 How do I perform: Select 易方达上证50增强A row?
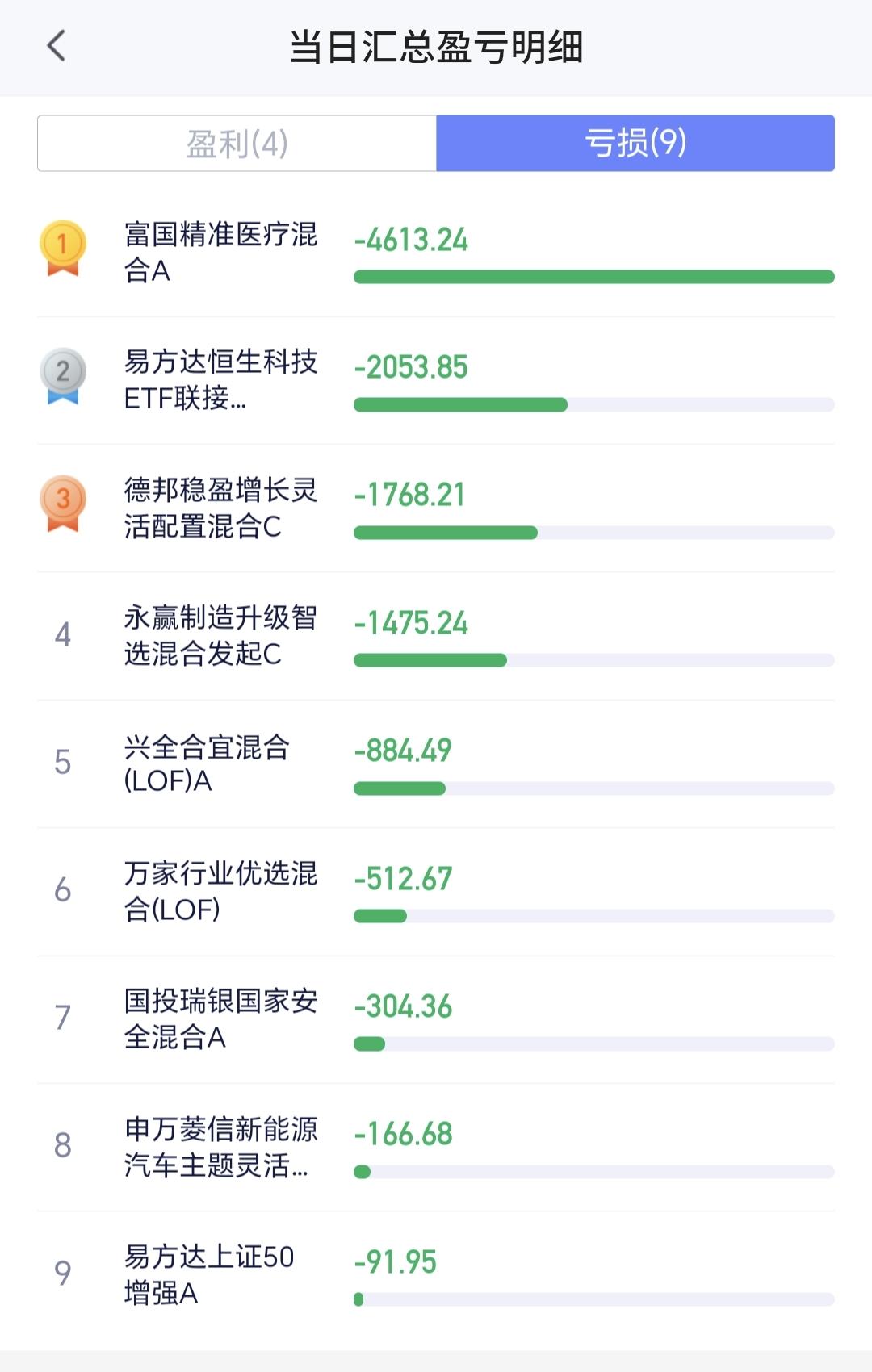click(436, 1275)
